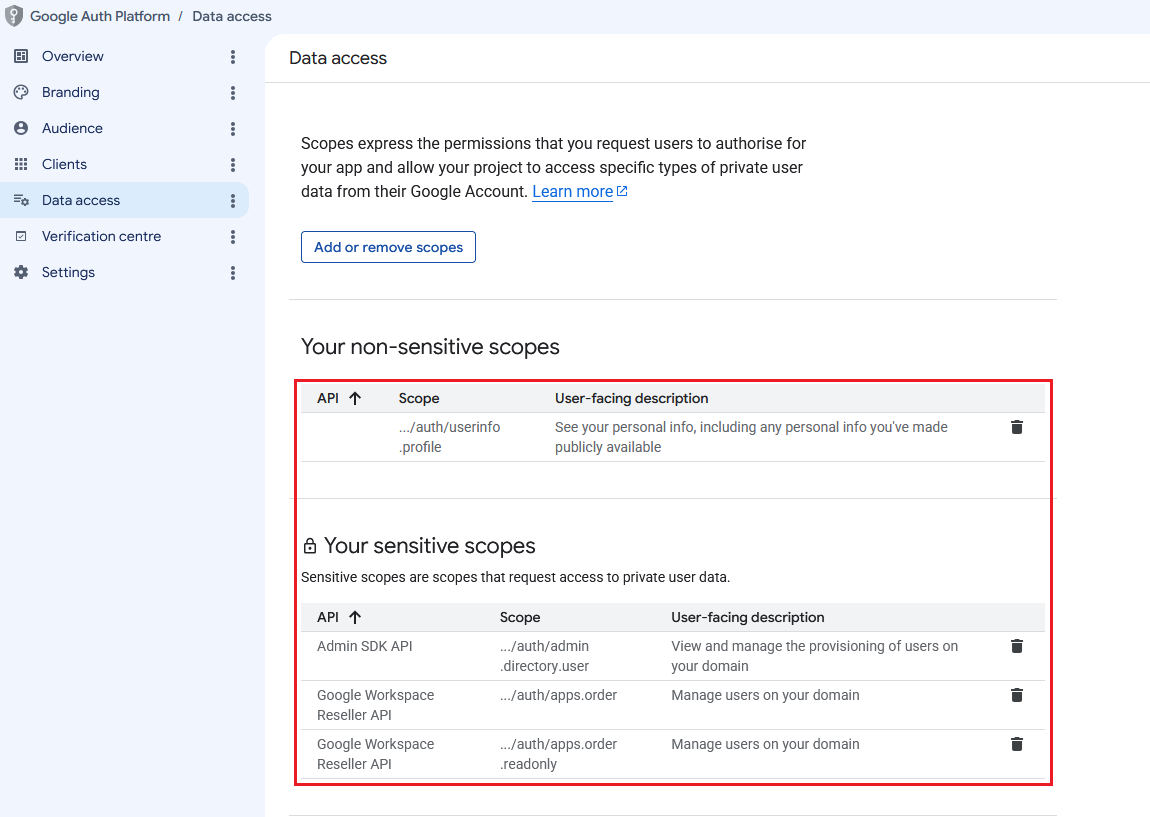Click the Clients grid icon
Viewport: 1150px width, 817px height.
[x=21, y=164]
